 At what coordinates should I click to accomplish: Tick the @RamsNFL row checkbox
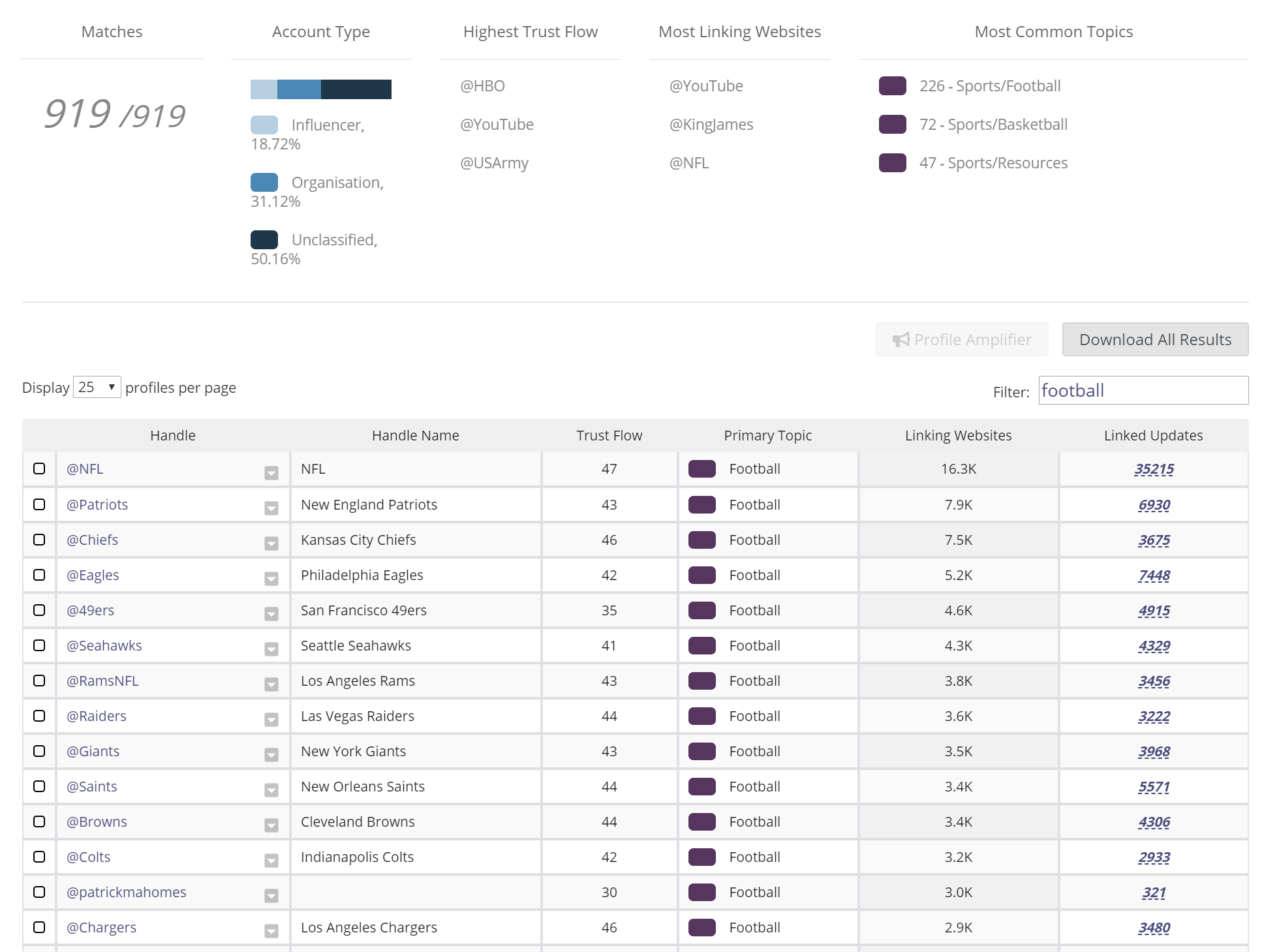[x=39, y=681]
